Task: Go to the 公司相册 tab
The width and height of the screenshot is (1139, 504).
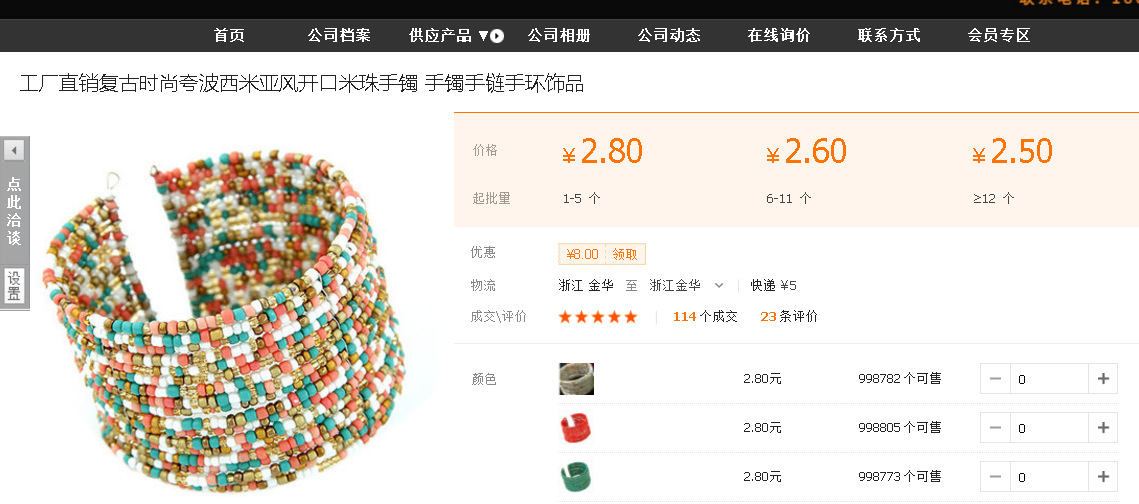Action: tap(559, 36)
